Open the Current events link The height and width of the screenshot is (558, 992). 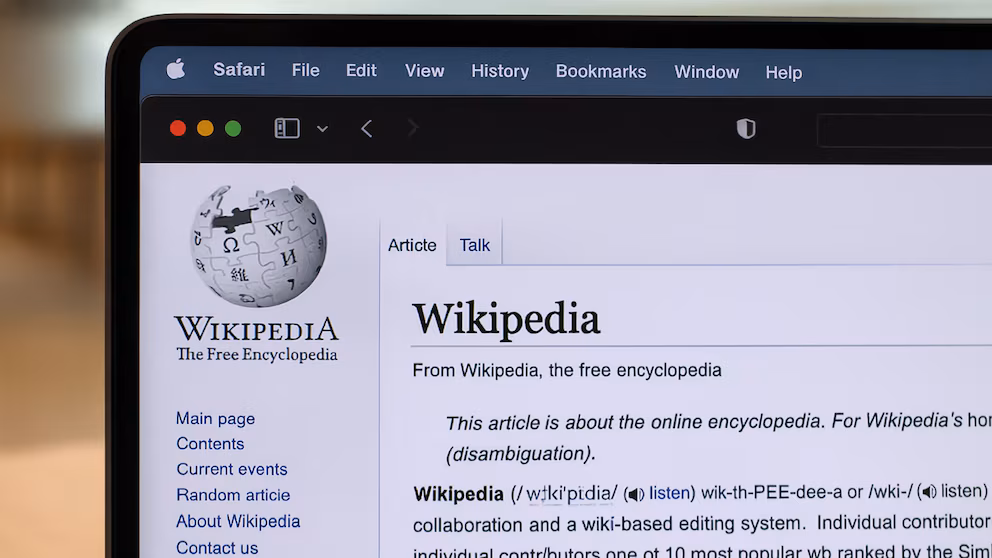(x=232, y=469)
